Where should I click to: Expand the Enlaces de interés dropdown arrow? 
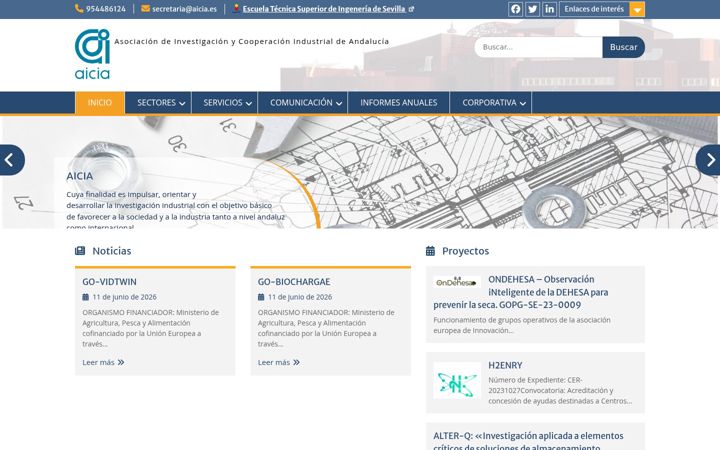click(637, 9)
